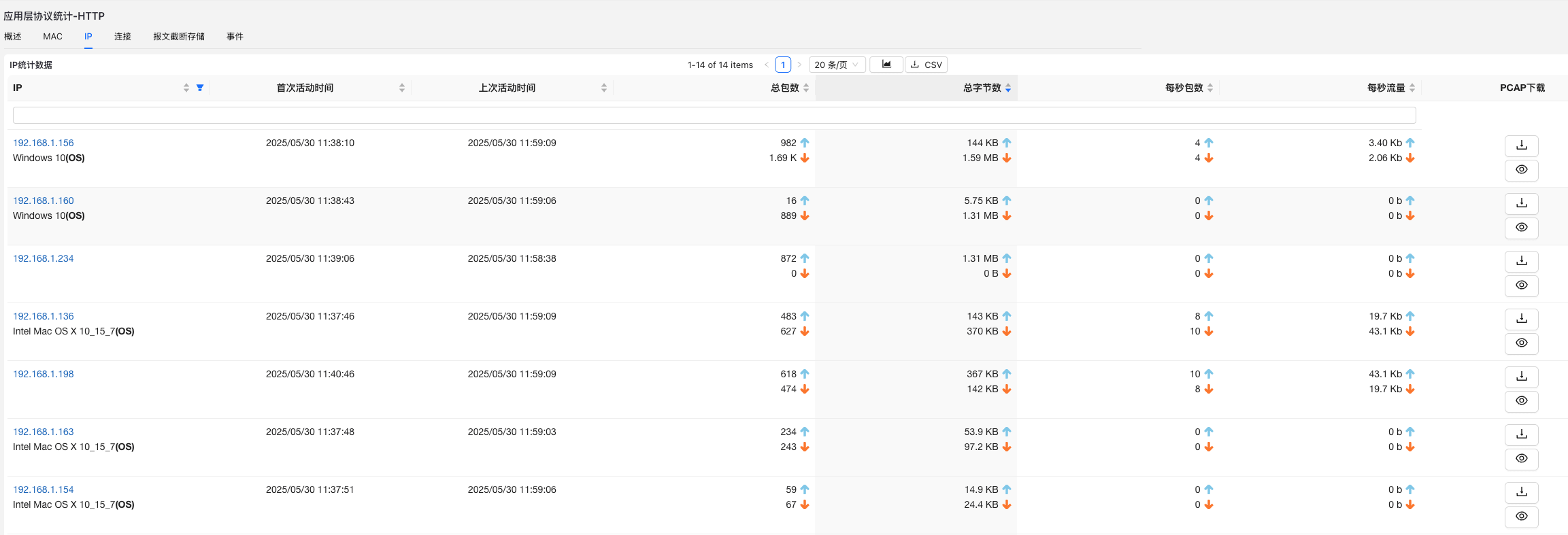Open IP link 192.168.1.156
The image size is (1568, 535).
click(44, 143)
